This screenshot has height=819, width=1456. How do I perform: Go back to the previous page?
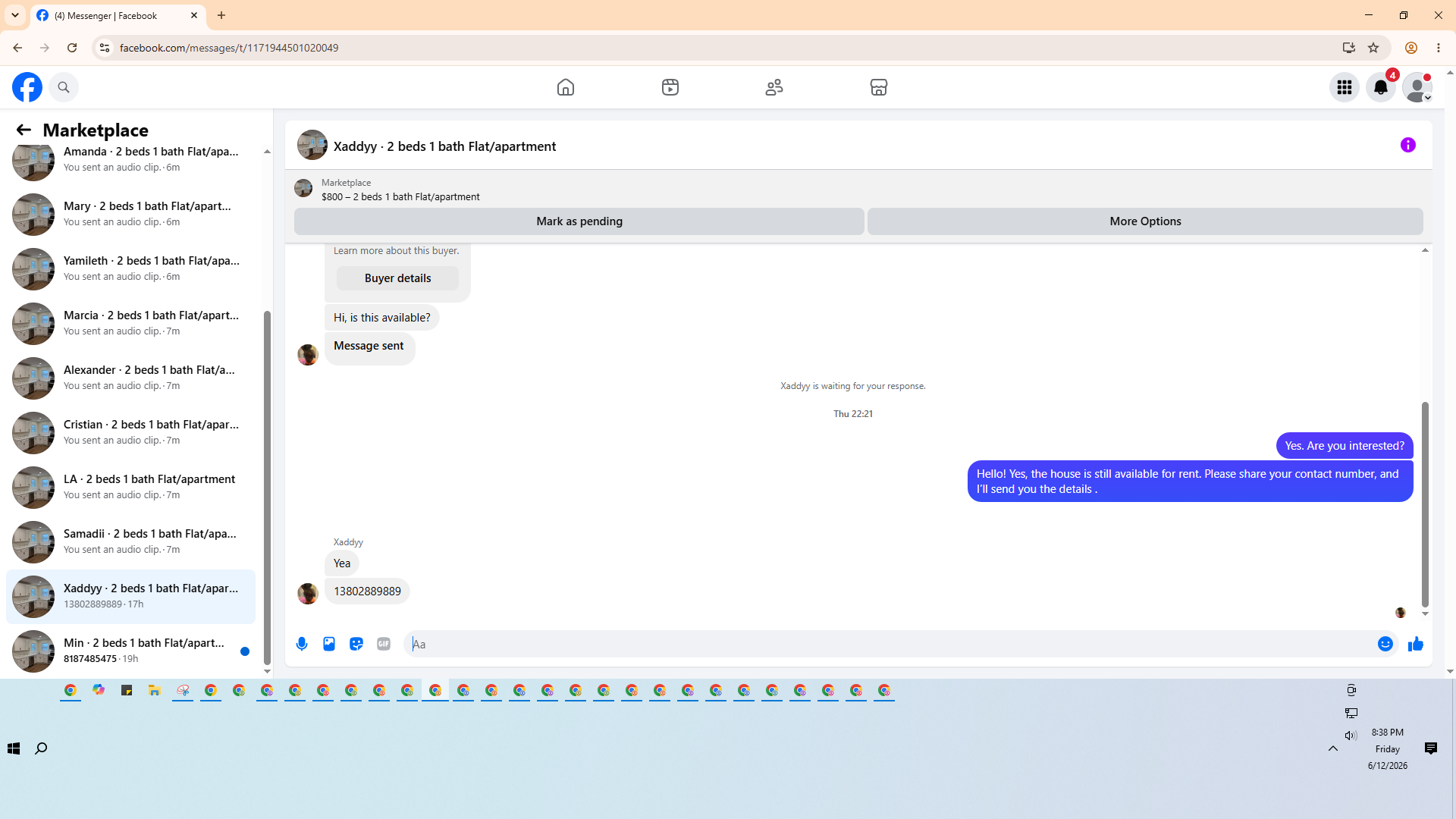click(x=17, y=48)
